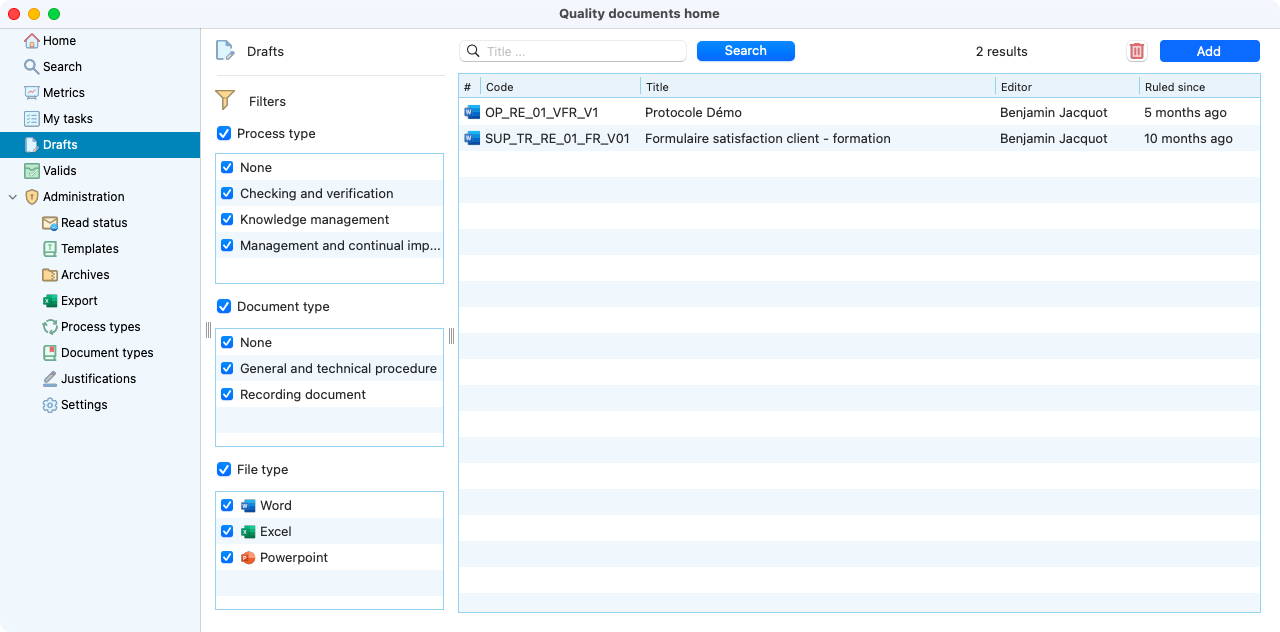Uncheck General and technical procedure checkbox
Screen dimensions: 1280x632
coord(227,368)
